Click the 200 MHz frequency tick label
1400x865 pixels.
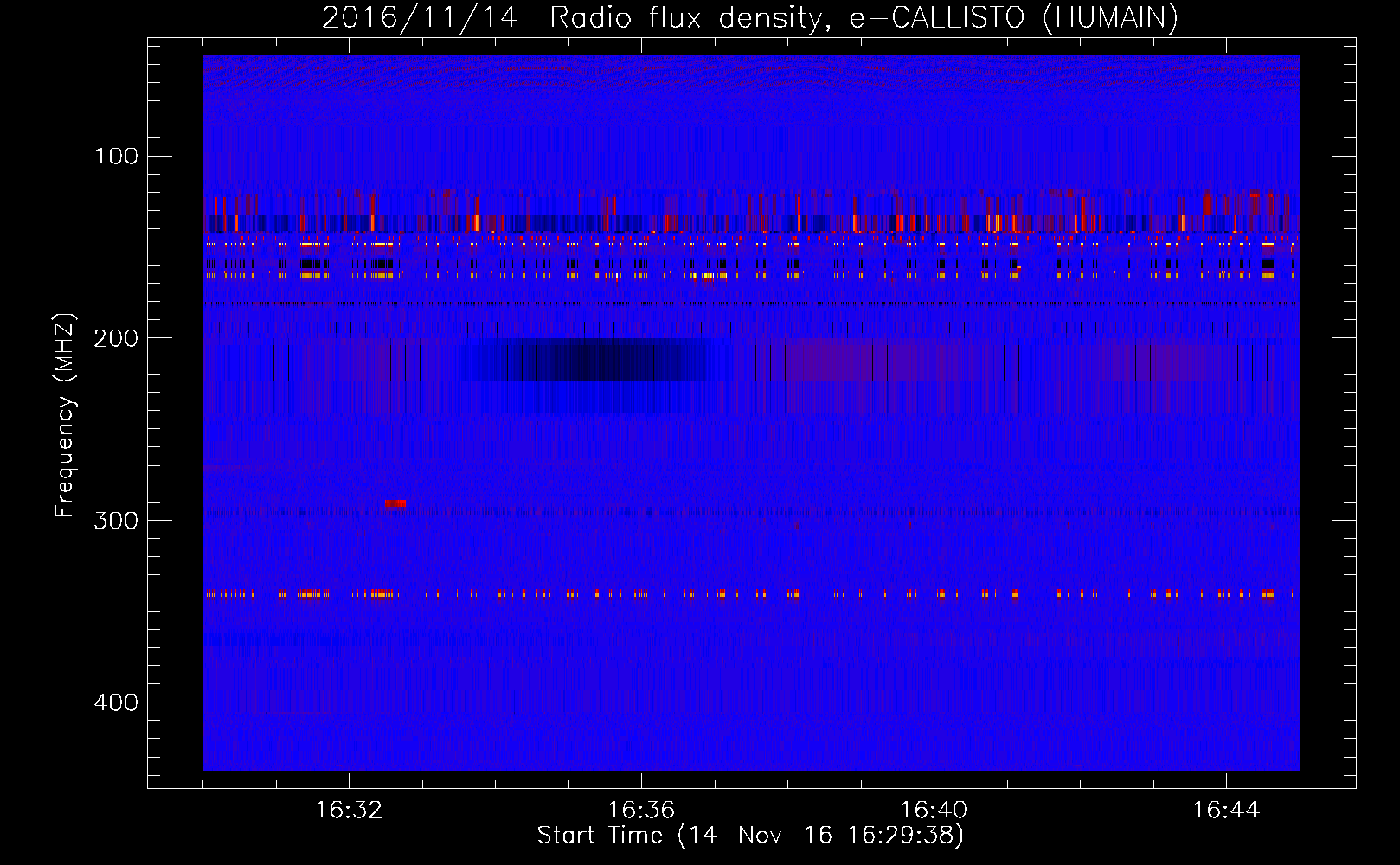click(x=116, y=338)
